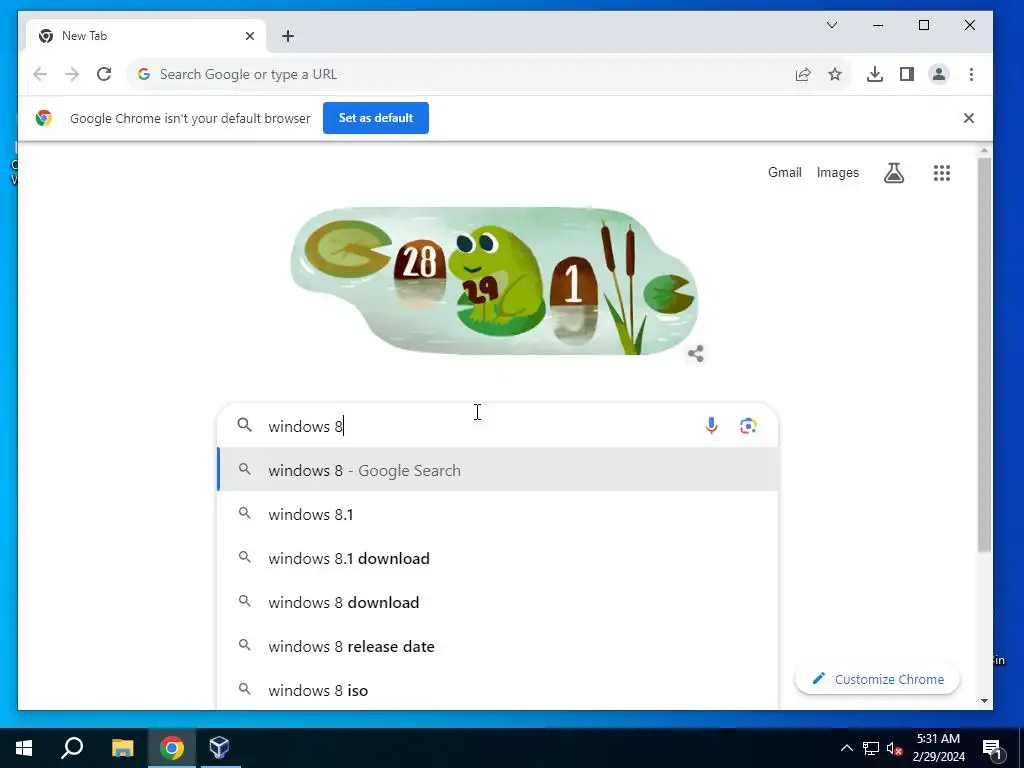Open the Windows Start menu
Viewport: 1024px width, 768px height.
point(24,748)
